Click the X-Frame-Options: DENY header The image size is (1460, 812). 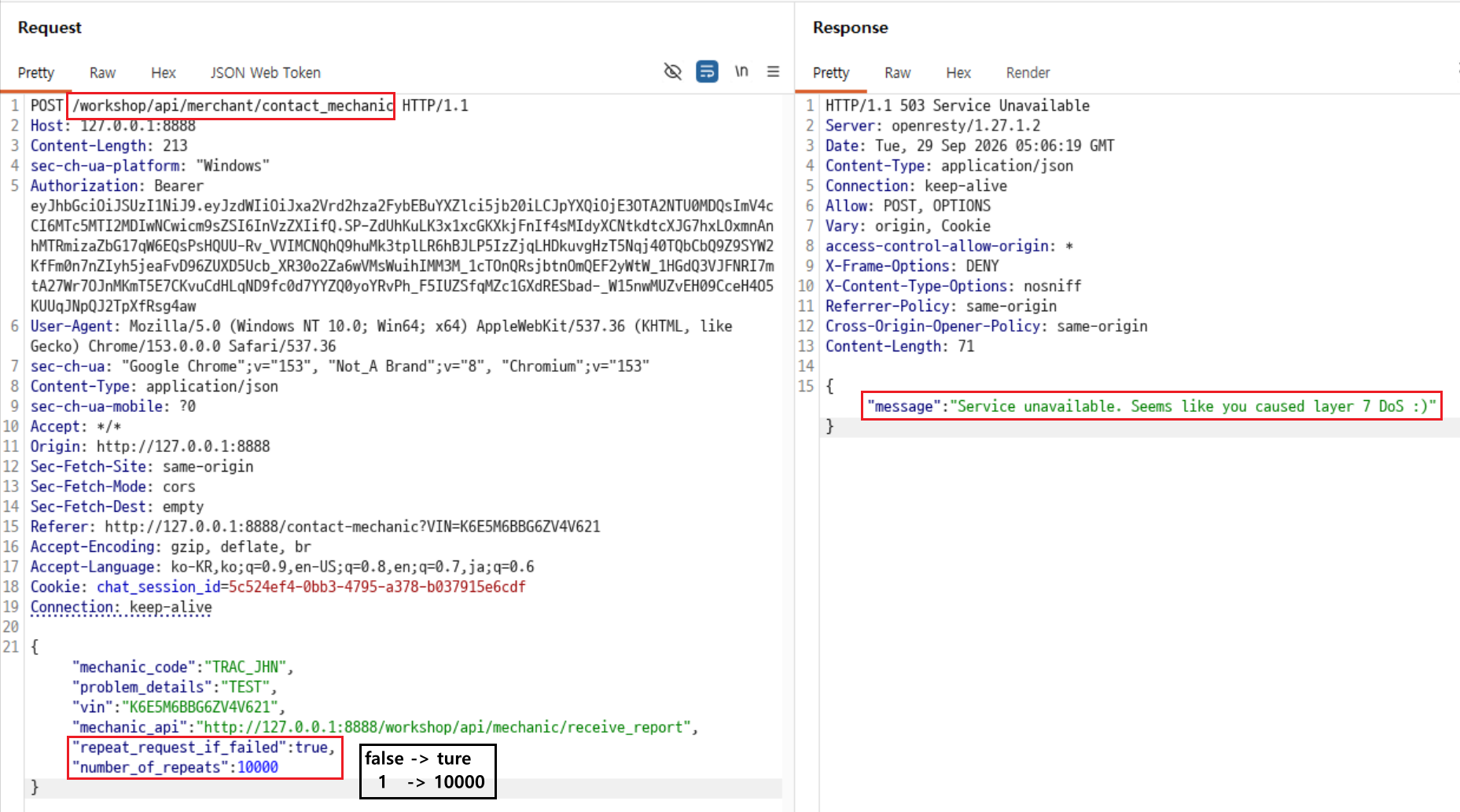point(912,266)
